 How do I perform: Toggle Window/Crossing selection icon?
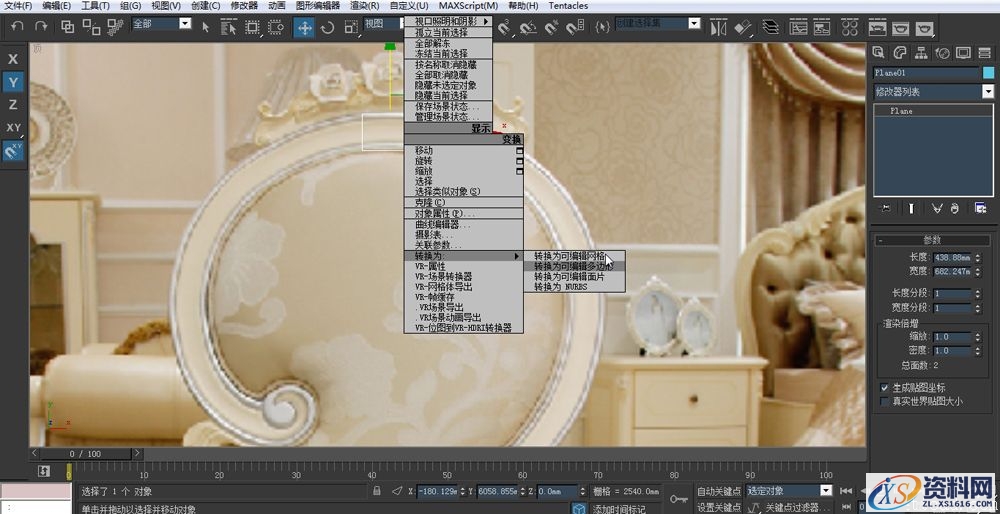pos(276,27)
